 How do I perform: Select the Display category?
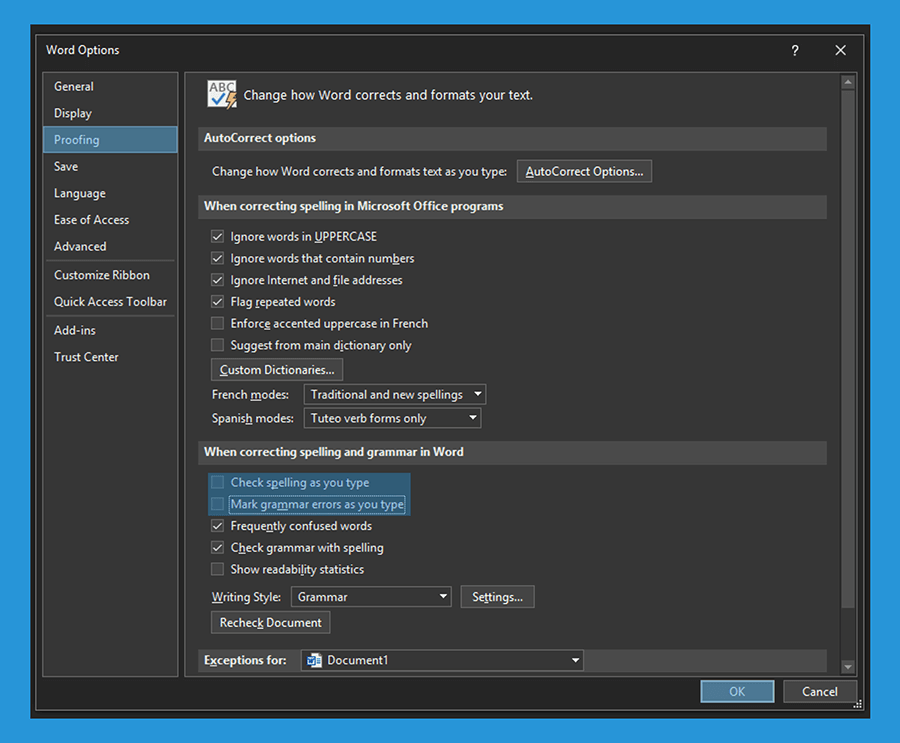click(110, 113)
